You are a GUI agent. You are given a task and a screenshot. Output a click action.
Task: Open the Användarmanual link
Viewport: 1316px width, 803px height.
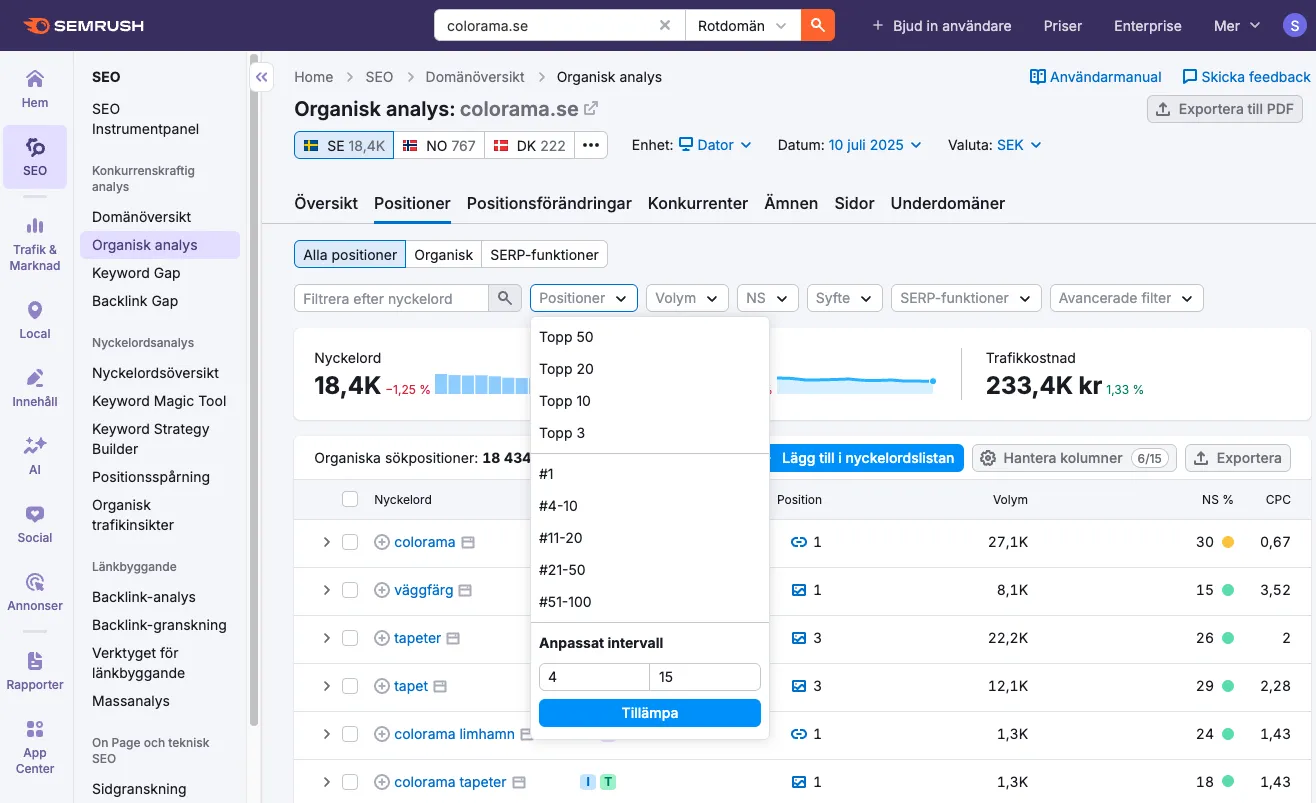tap(1096, 77)
